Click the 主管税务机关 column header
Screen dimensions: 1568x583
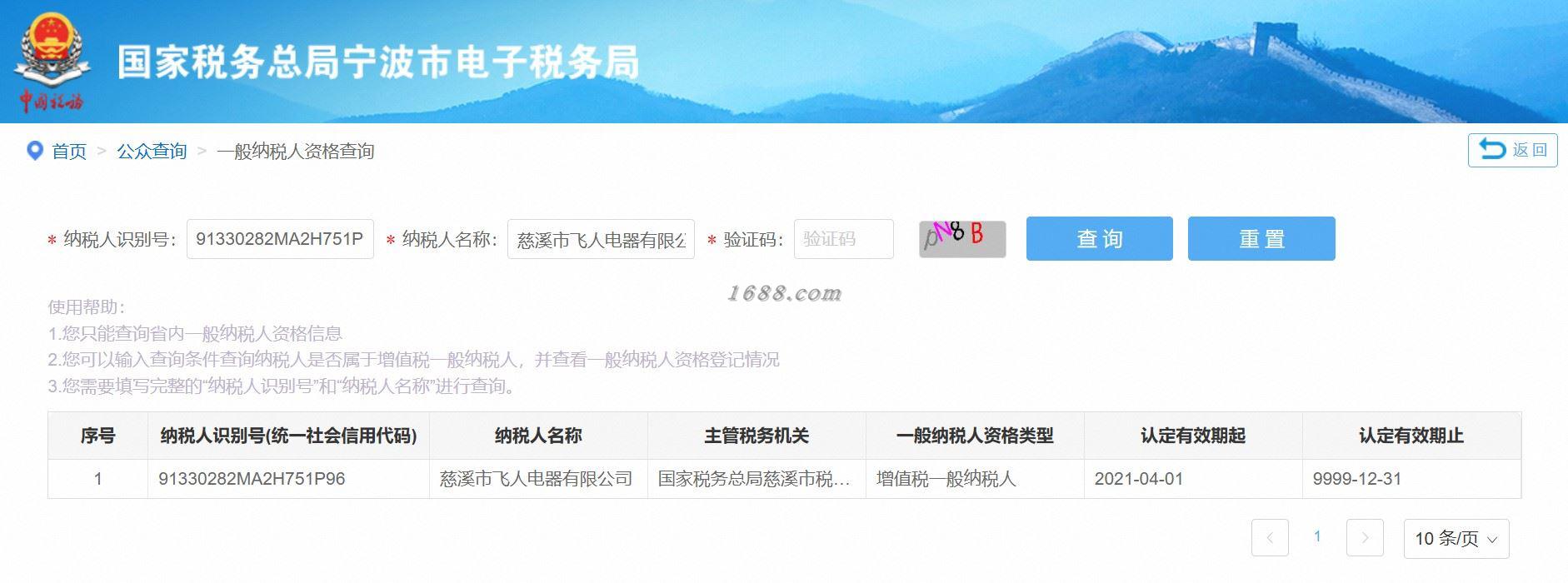(x=757, y=436)
